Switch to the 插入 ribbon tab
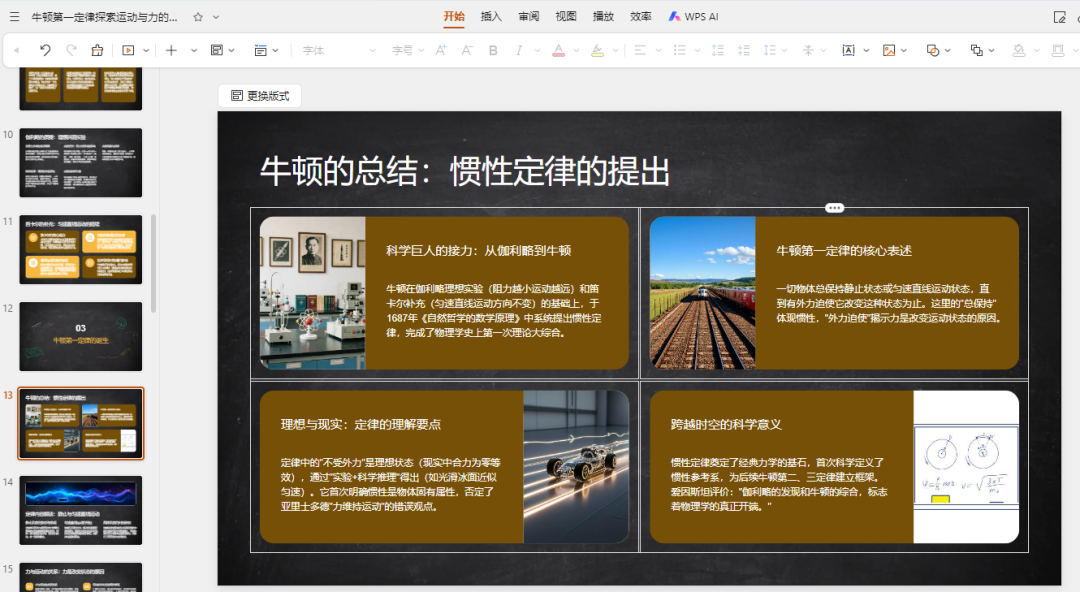The image size is (1080, 592). [x=491, y=16]
